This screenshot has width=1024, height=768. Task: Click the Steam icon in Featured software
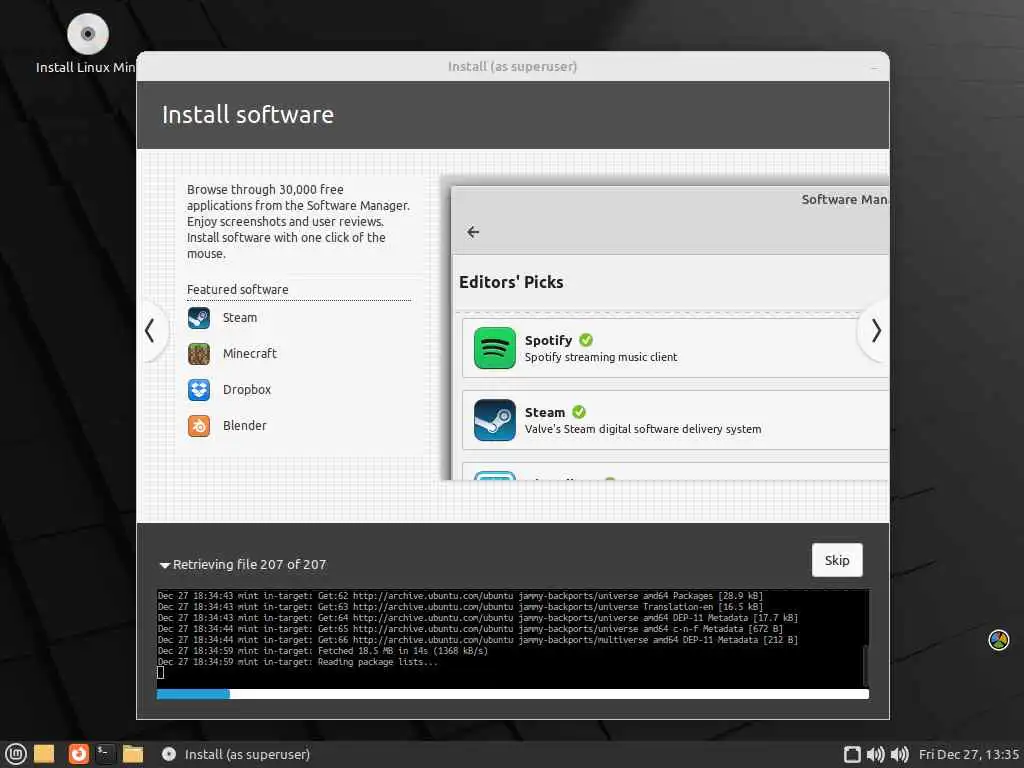[x=199, y=318]
